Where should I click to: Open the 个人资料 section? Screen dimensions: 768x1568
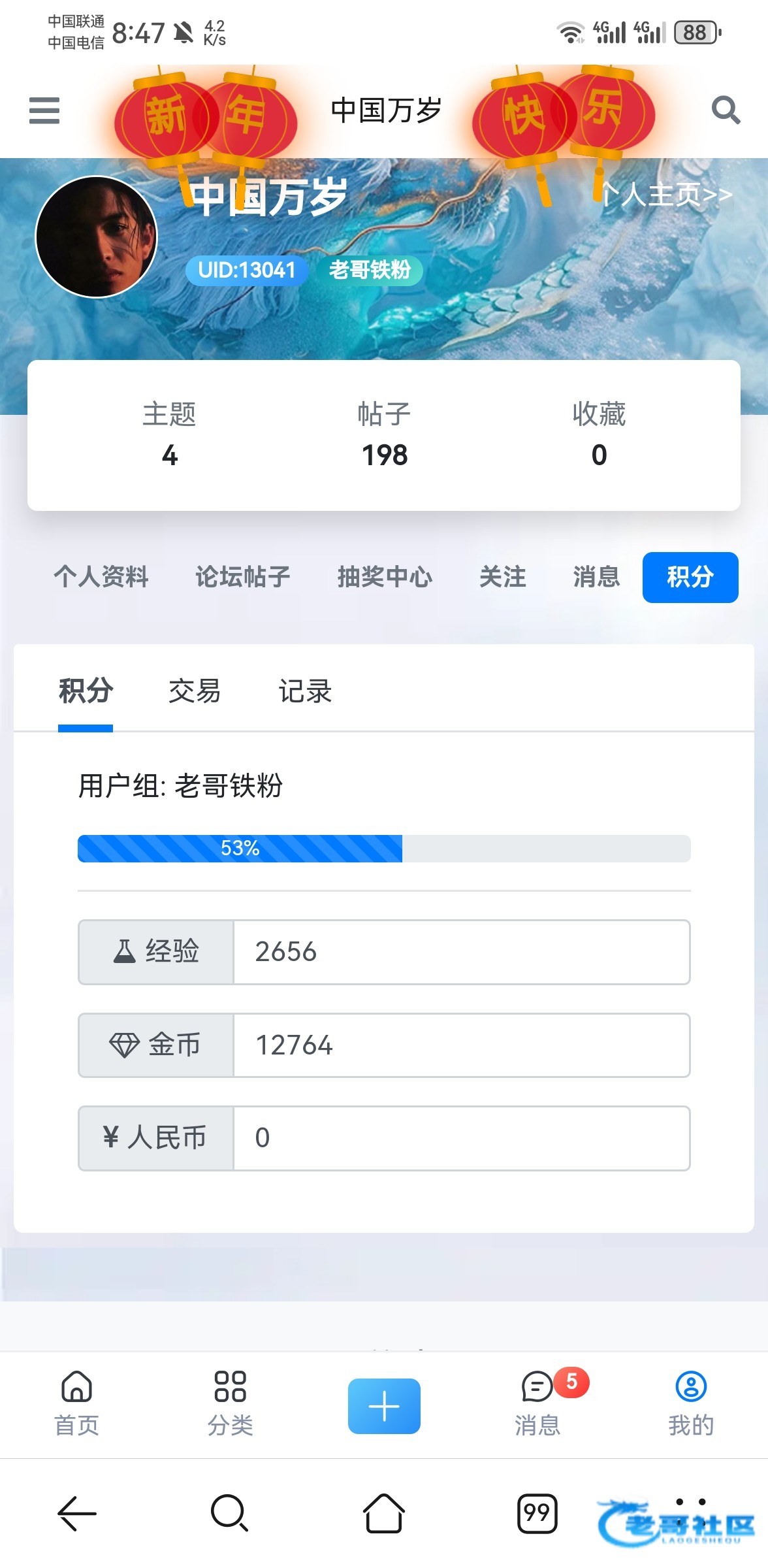[x=101, y=577]
